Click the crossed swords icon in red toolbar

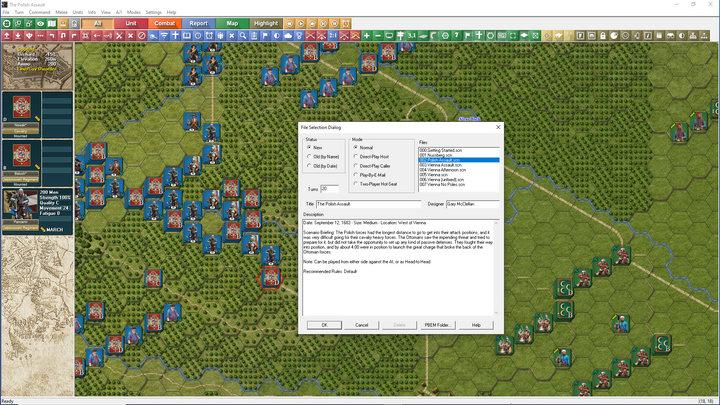[x=119, y=35]
